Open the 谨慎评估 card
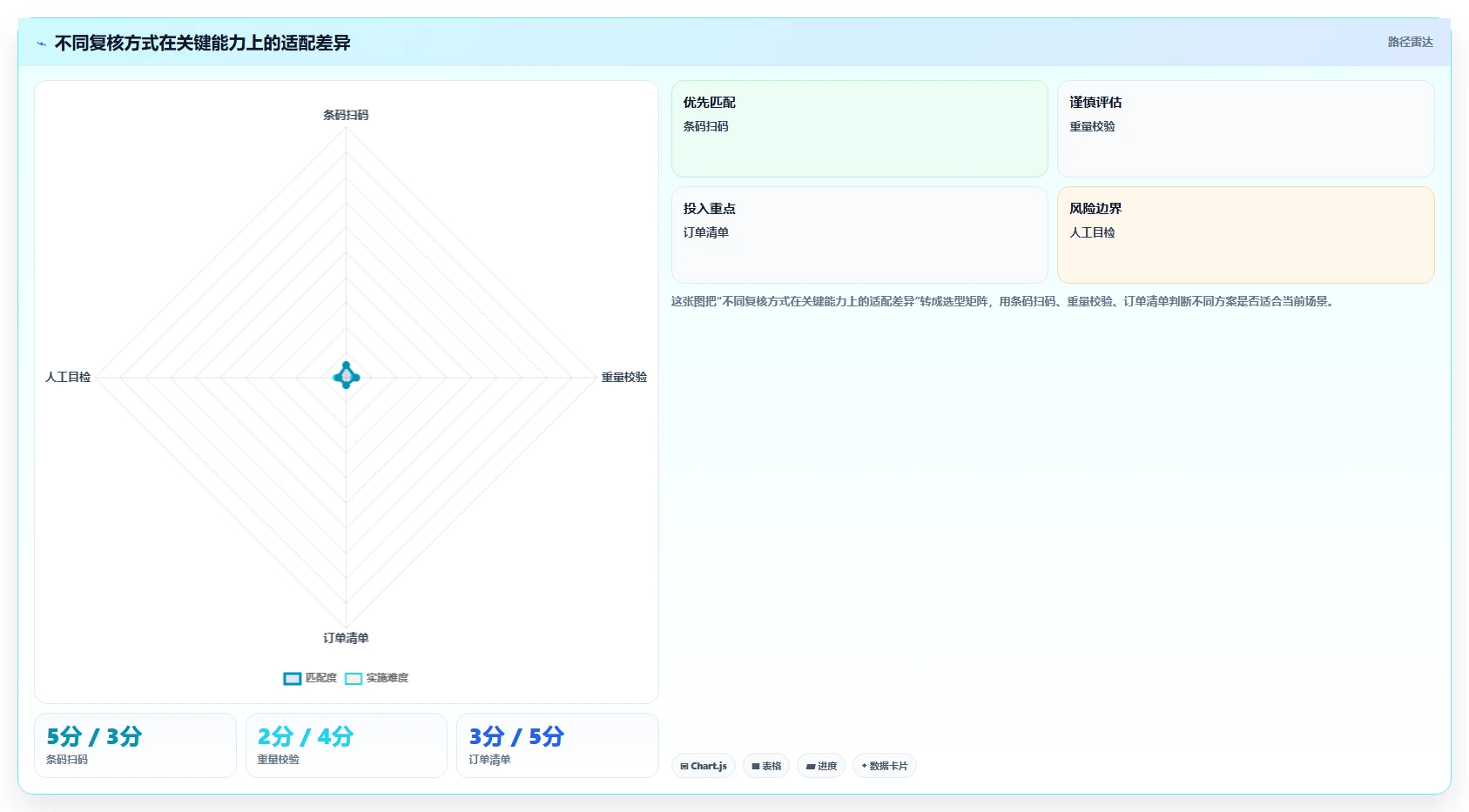The height and width of the screenshot is (812, 1469). (1245, 129)
